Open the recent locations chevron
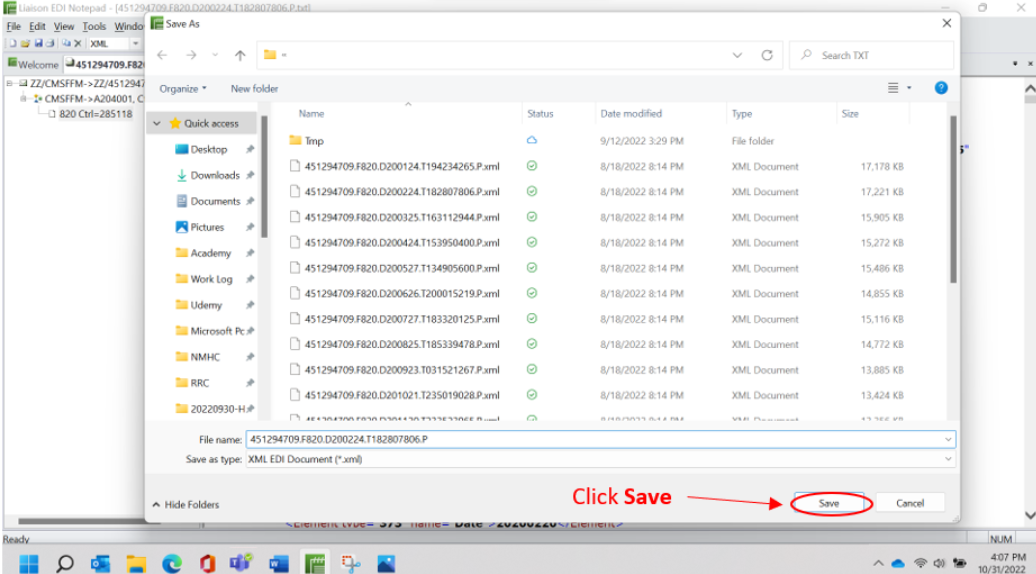Image resolution: width=1036 pixels, height=574 pixels. (x=215, y=55)
